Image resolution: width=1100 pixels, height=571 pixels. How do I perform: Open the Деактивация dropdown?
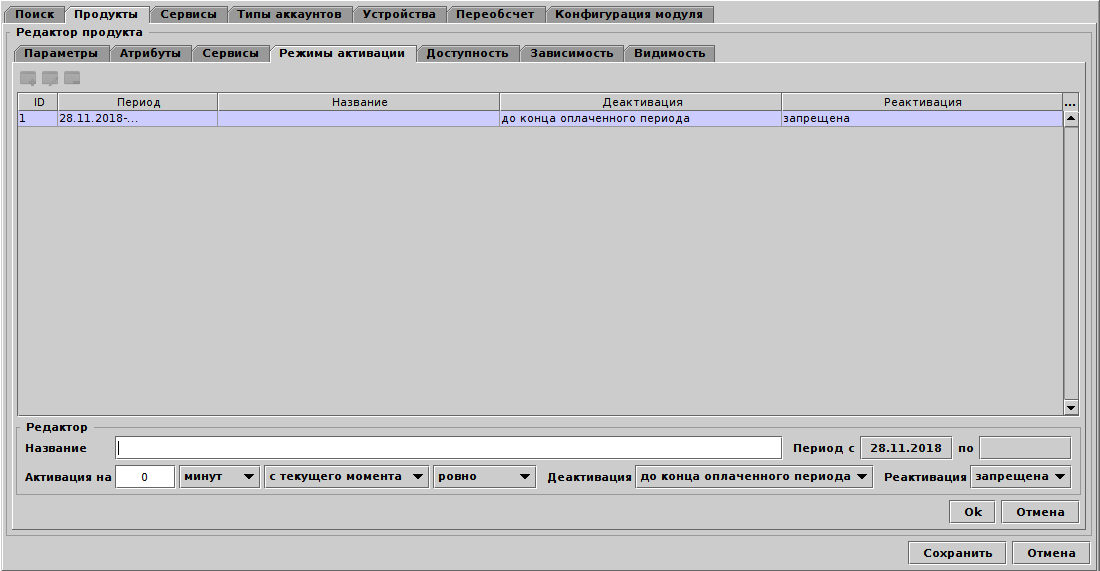coord(754,477)
